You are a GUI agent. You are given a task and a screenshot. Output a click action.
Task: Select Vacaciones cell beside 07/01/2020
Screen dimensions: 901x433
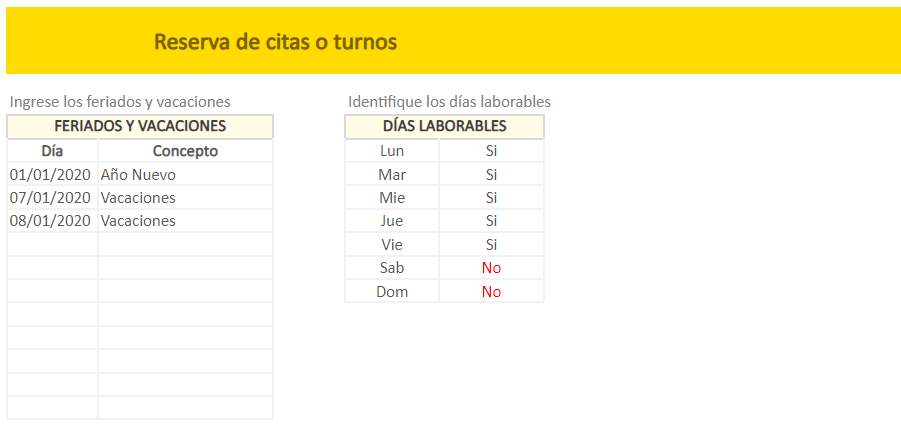coord(186,198)
